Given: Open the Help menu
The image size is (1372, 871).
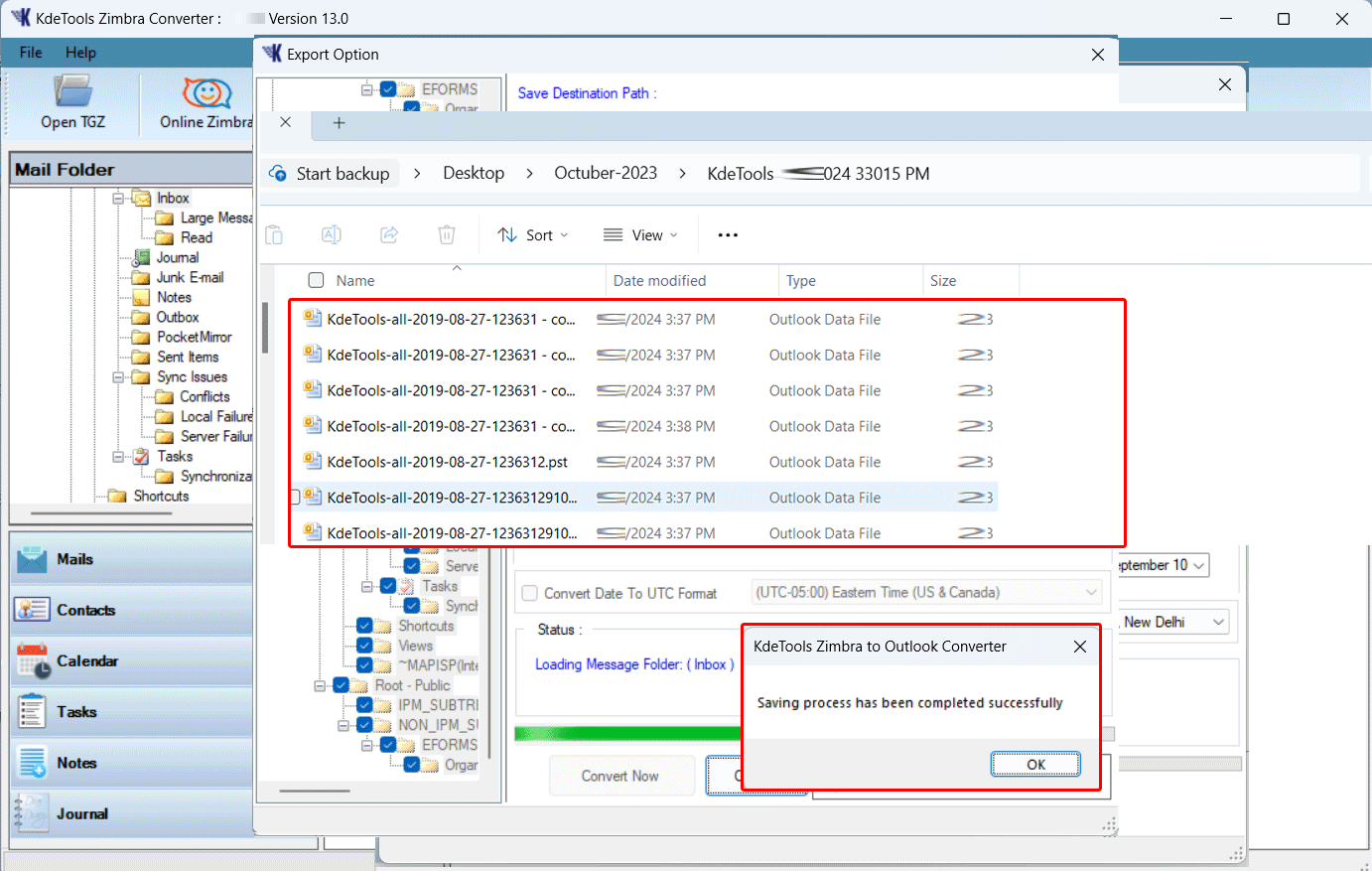Looking at the screenshot, I should point(80,53).
